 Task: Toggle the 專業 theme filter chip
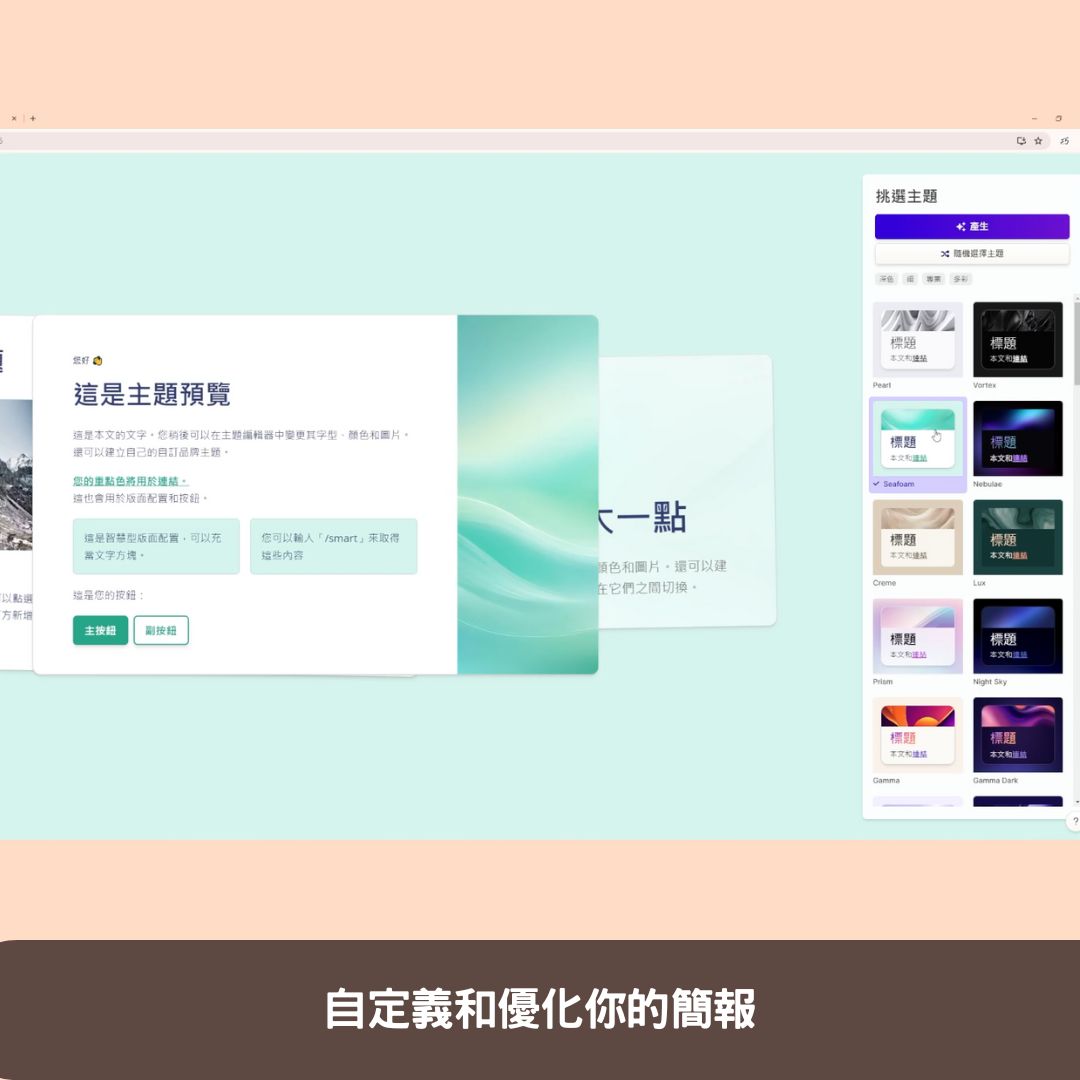click(934, 279)
